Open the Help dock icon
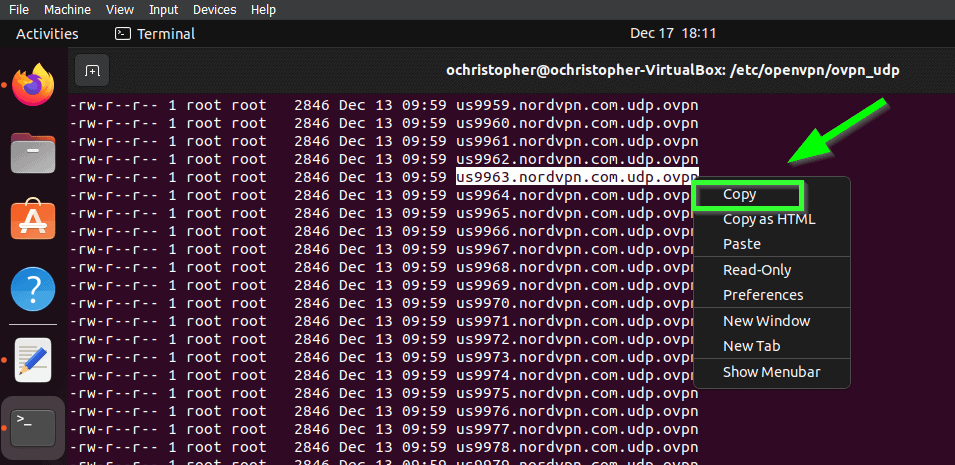 pos(33,289)
